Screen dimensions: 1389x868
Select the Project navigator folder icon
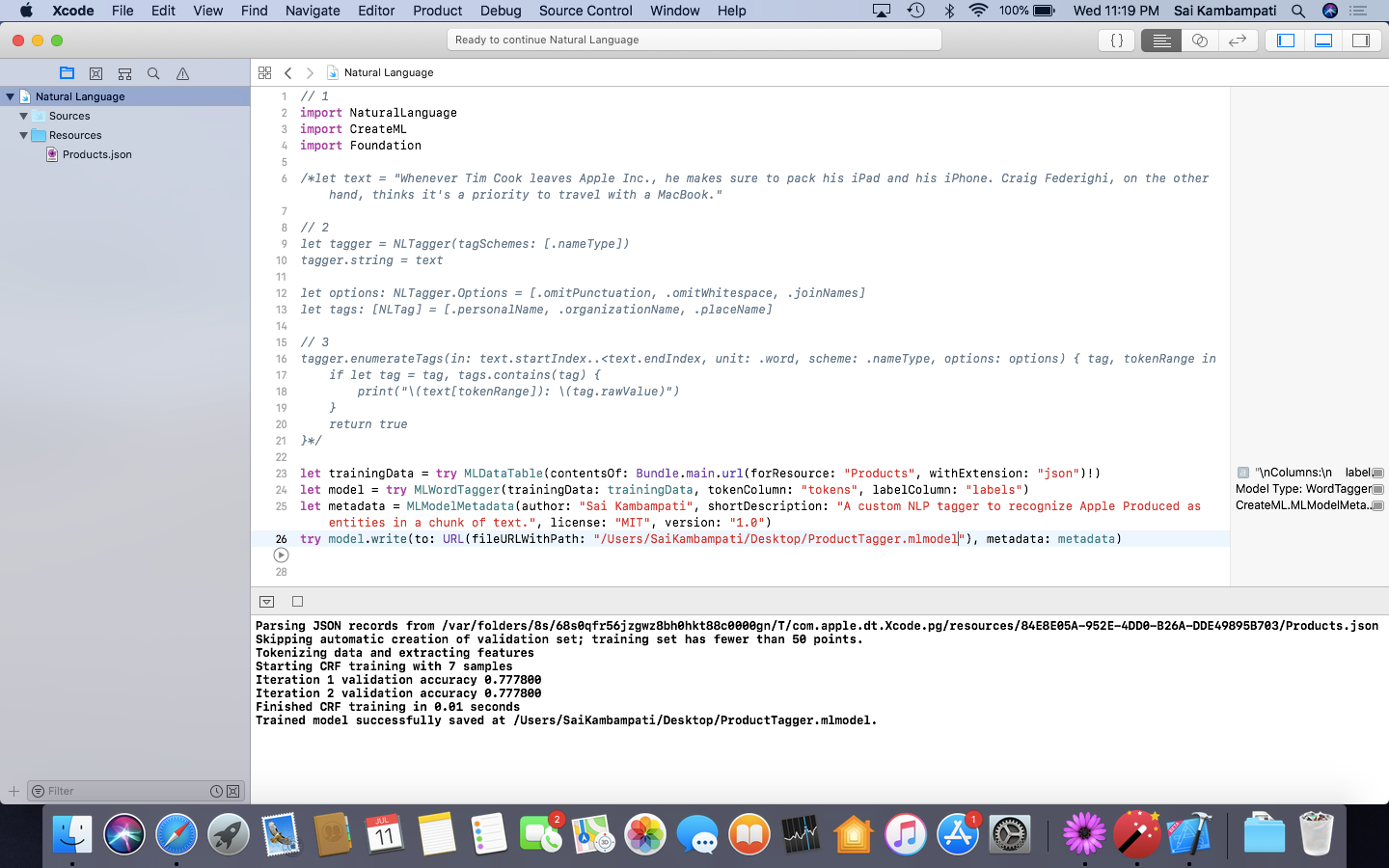(67, 72)
